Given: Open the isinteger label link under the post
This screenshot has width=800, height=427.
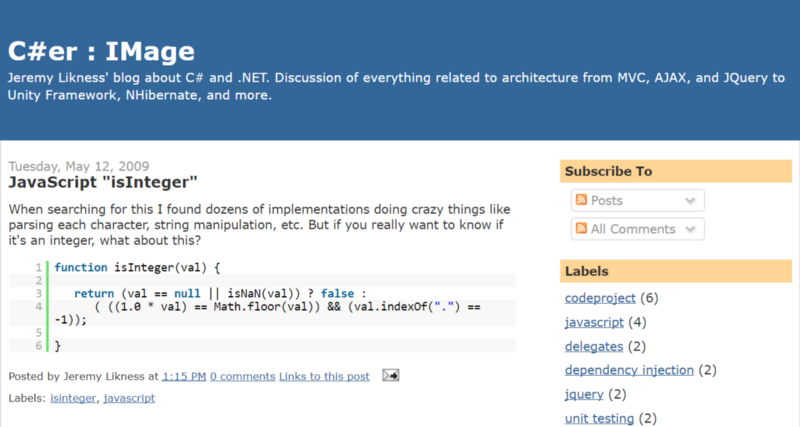Looking at the screenshot, I should point(73,398).
